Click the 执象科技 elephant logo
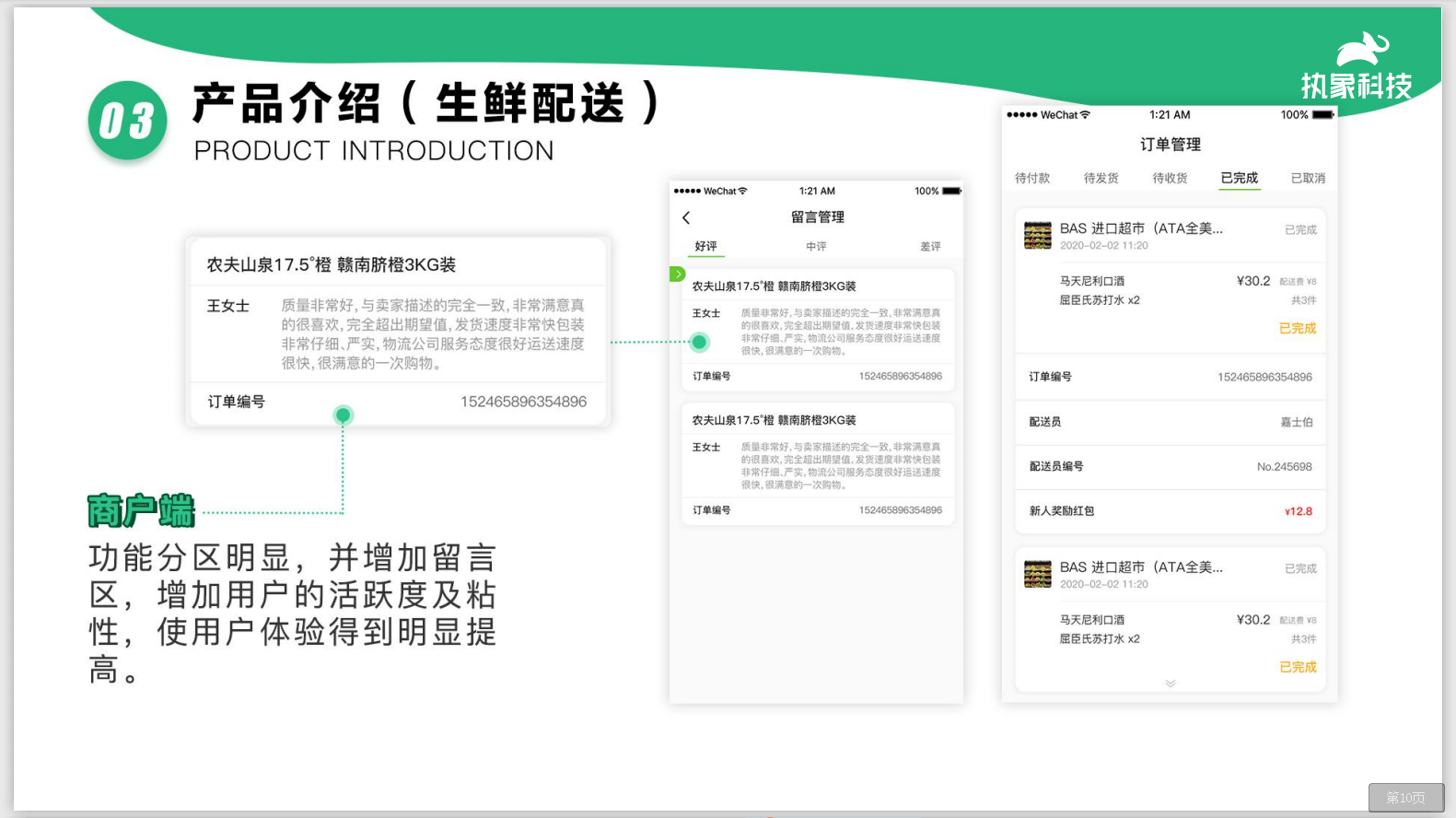Image resolution: width=1456 pixels, height=818 pixels. pos(1361,48)
